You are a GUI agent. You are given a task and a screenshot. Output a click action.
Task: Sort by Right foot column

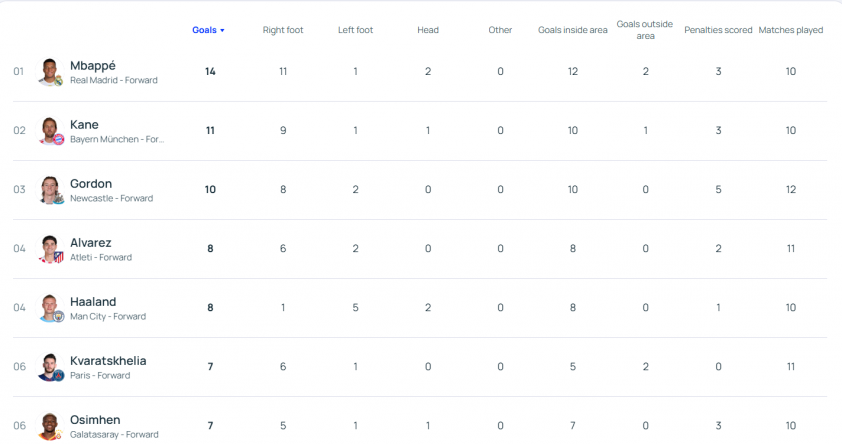tap(283, 30)
